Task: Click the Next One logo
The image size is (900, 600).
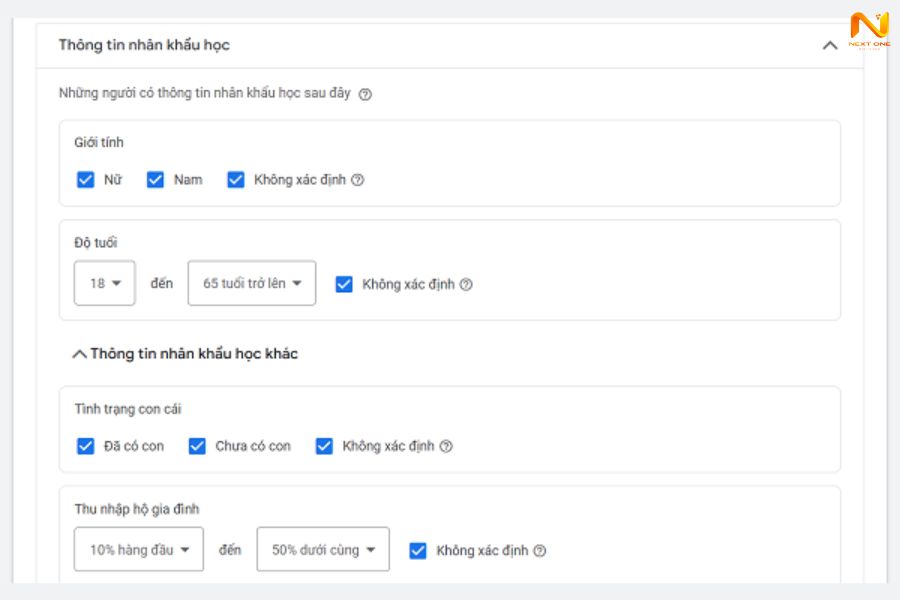Action: (x=868, y=32)
